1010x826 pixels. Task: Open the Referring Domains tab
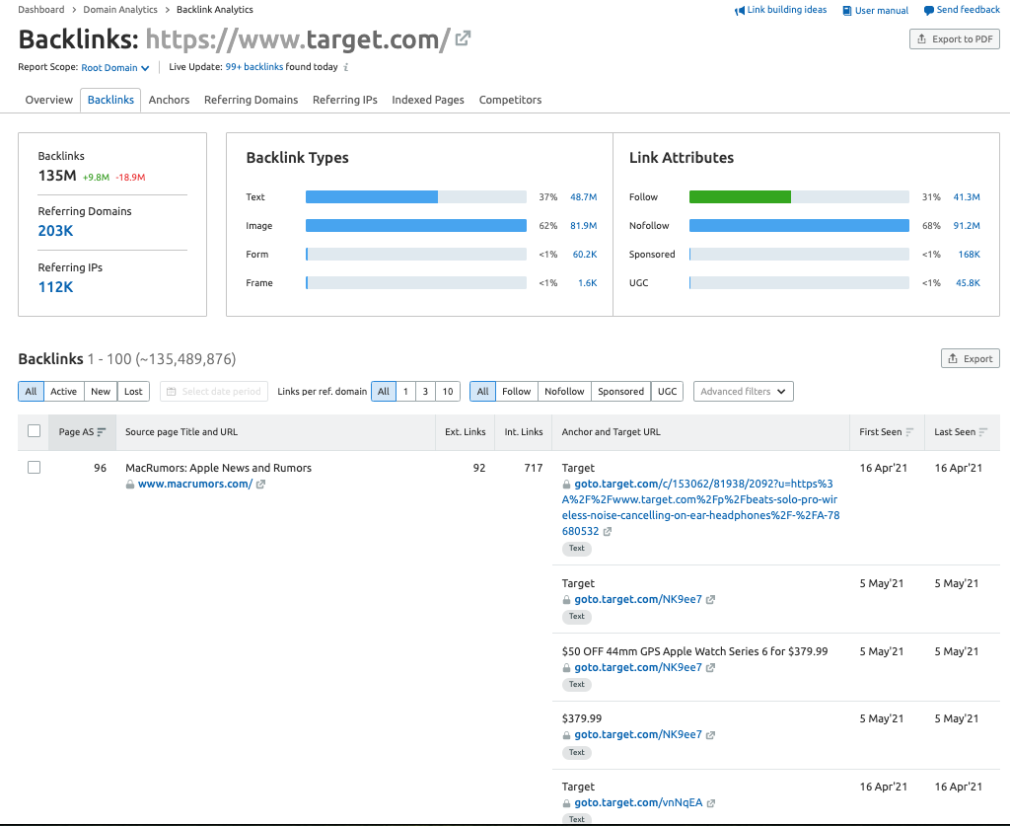(x=251, y=100)
